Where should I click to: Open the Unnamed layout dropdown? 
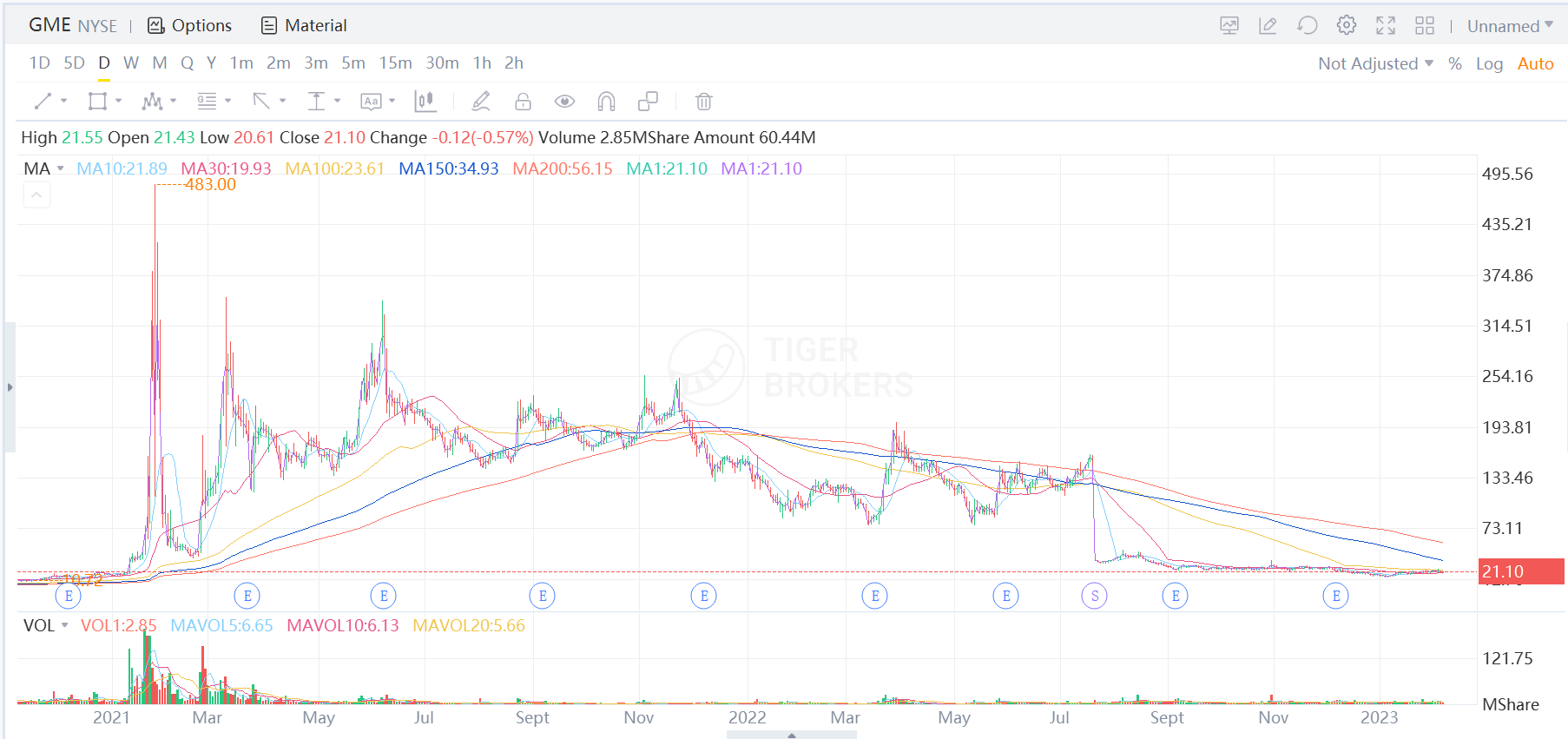(x=1510, y=26)
